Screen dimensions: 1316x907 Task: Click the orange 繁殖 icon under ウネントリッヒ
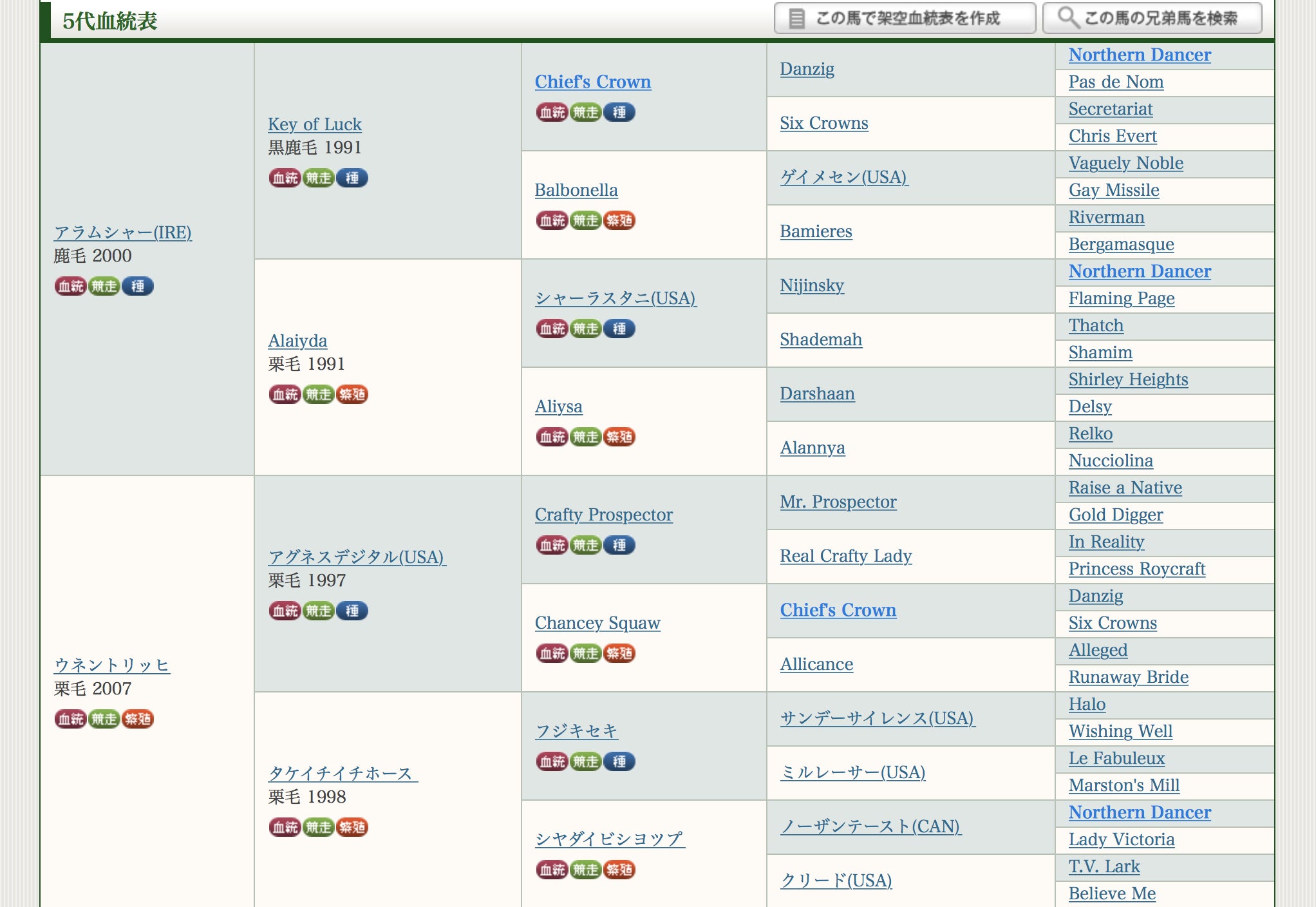click(138, 719)
